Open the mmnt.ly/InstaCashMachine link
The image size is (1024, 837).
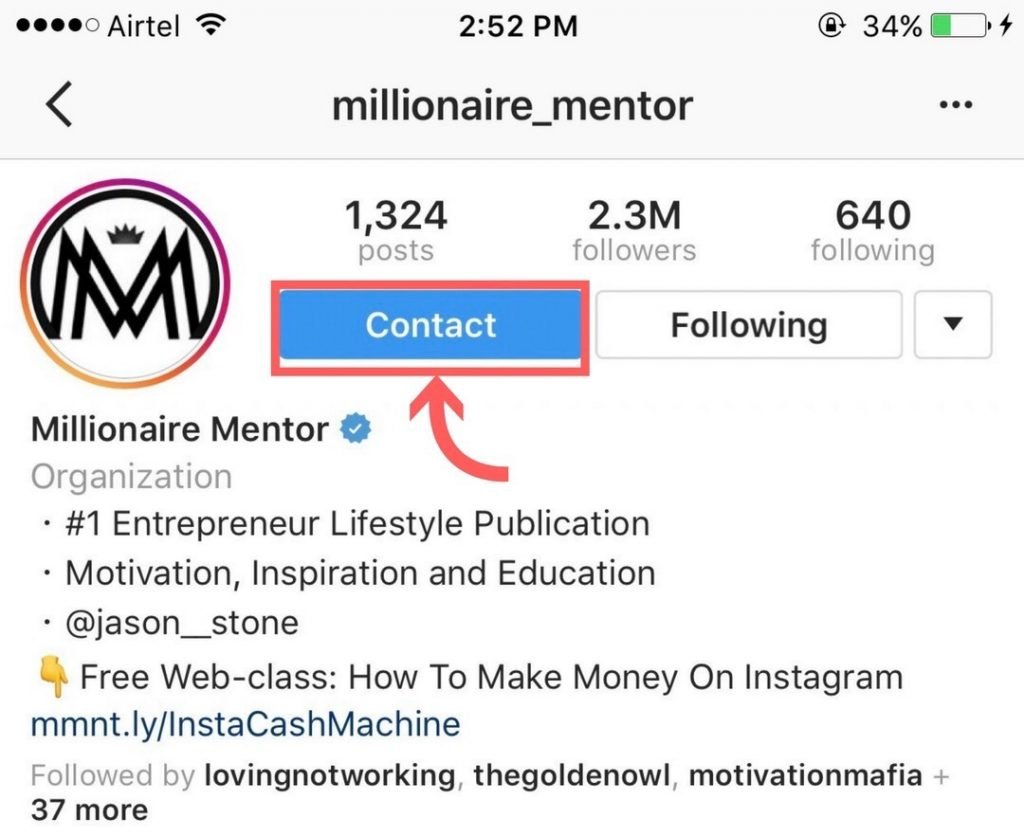(x=246, y=724)
